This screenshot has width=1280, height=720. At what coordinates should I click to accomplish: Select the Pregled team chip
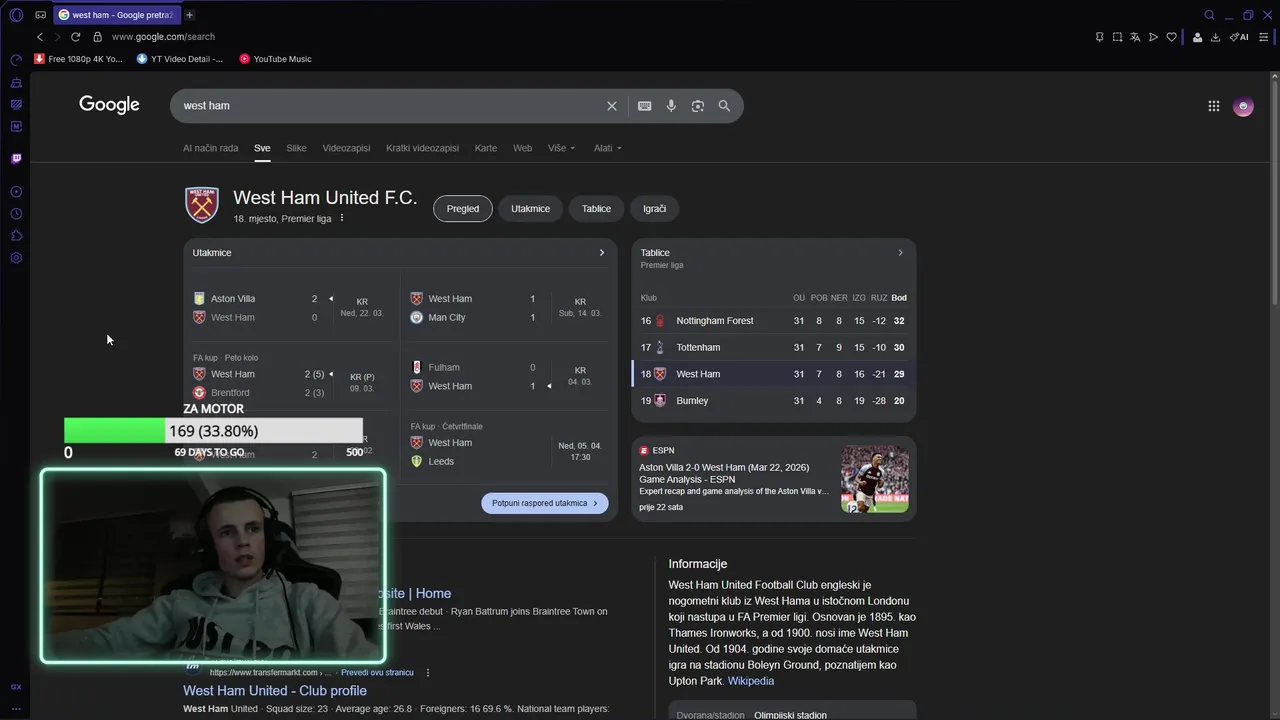[463, 209]
